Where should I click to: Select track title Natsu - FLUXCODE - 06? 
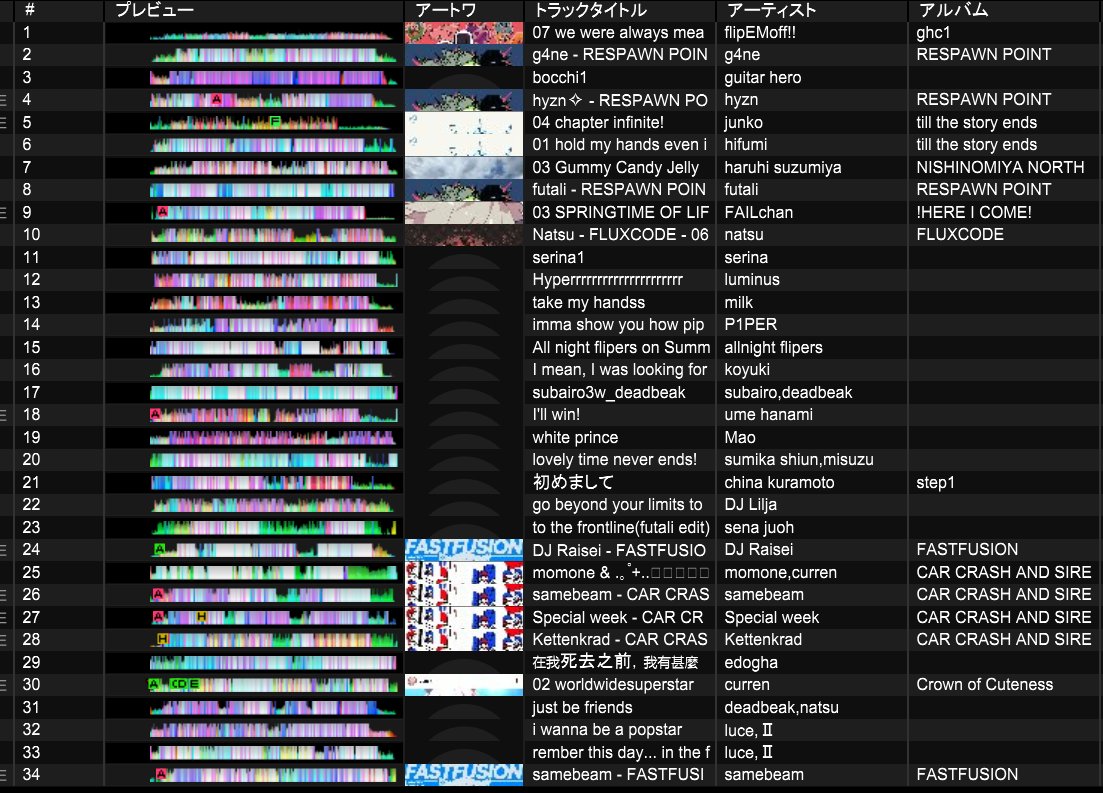pos(620,235)
